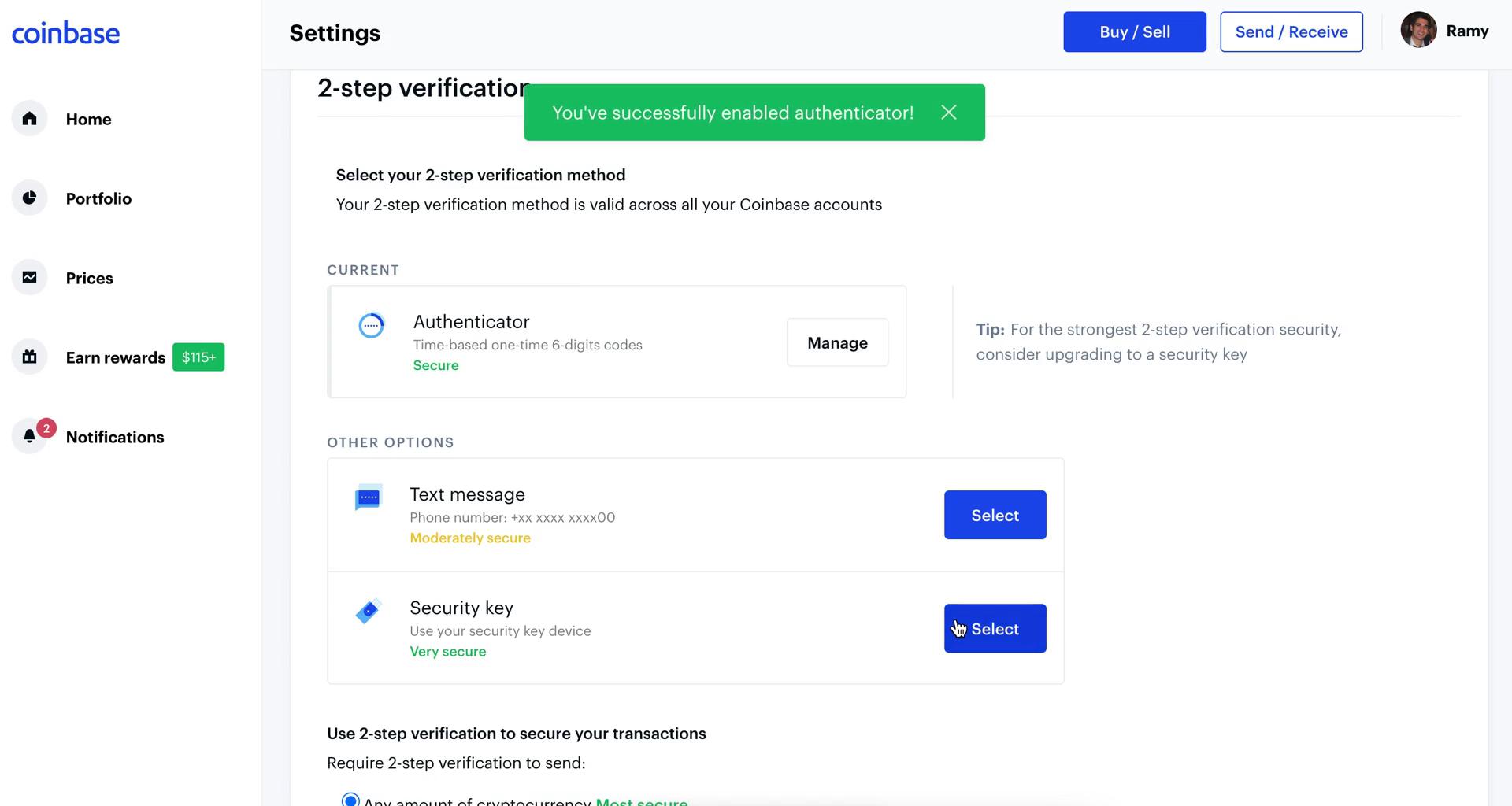Click the 'CURRENT' section label
This screenshot has height=806, width=1512.
[363, 270]
